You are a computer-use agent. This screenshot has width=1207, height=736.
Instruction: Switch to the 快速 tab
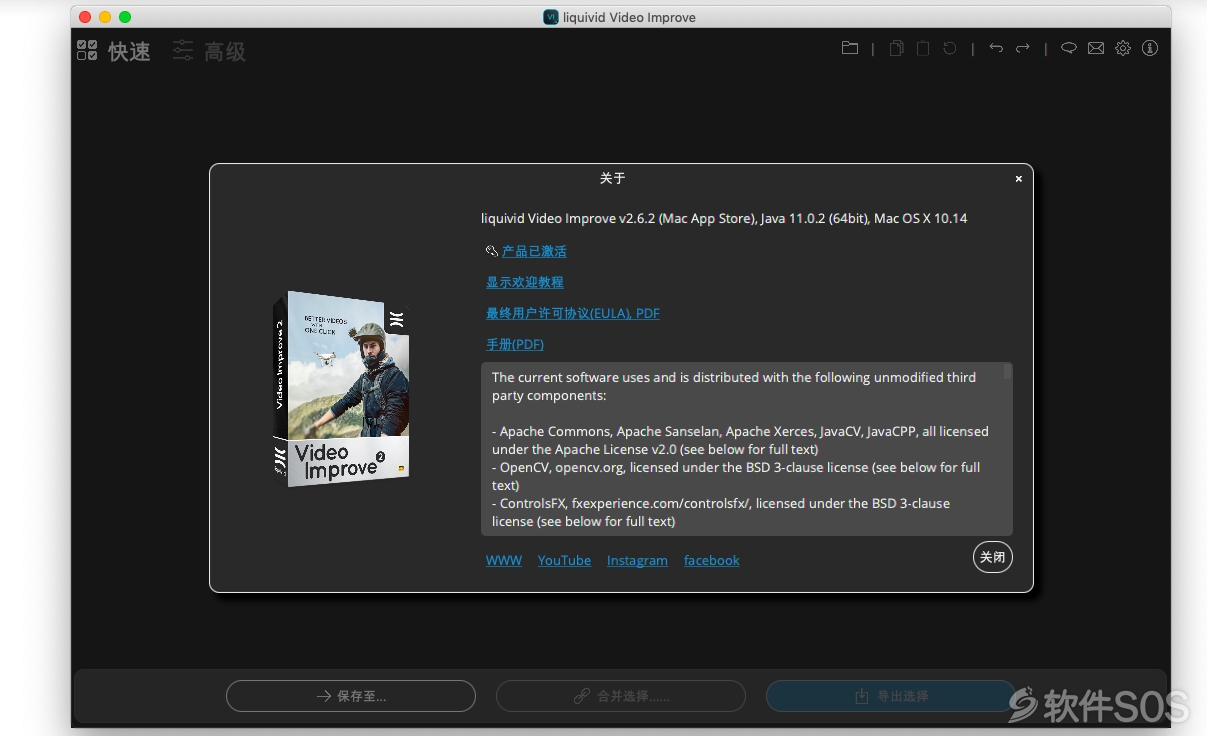click(114, 51)
